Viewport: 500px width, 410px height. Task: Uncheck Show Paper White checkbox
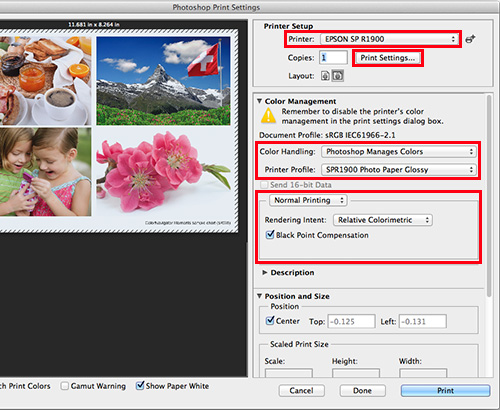point(140,386)
